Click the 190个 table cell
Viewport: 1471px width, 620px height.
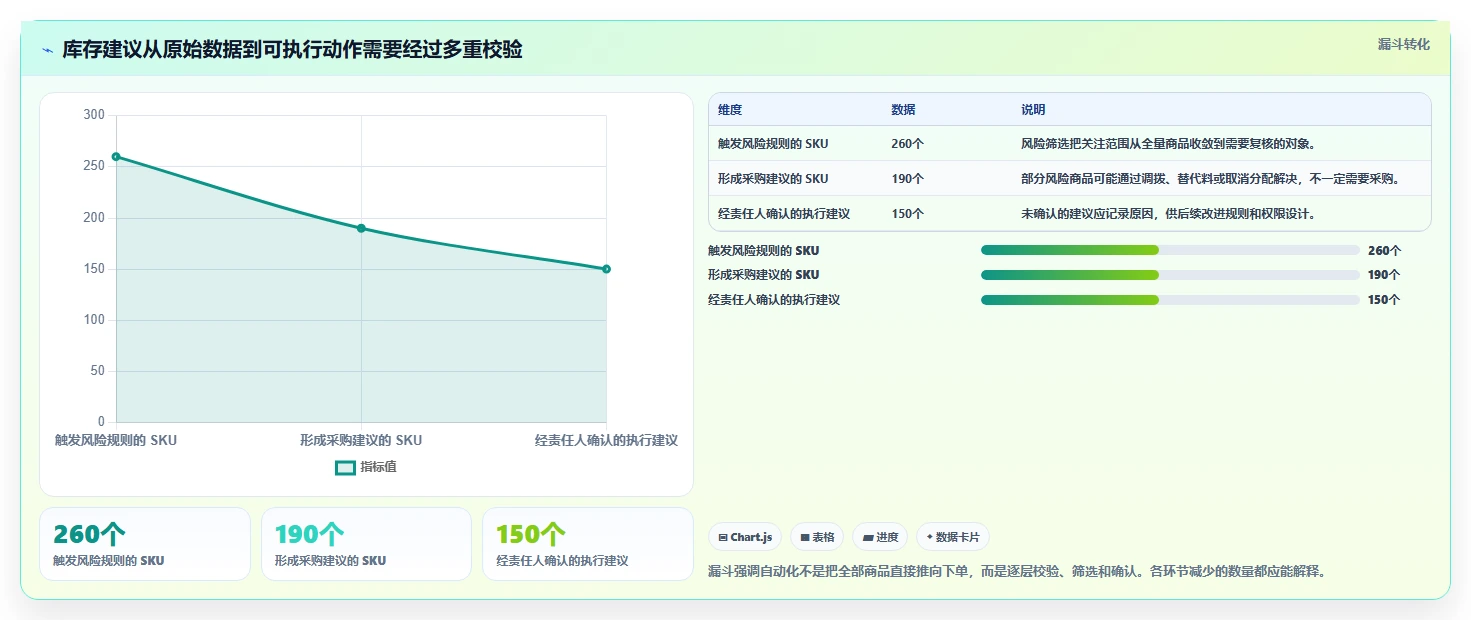point(907,179)
